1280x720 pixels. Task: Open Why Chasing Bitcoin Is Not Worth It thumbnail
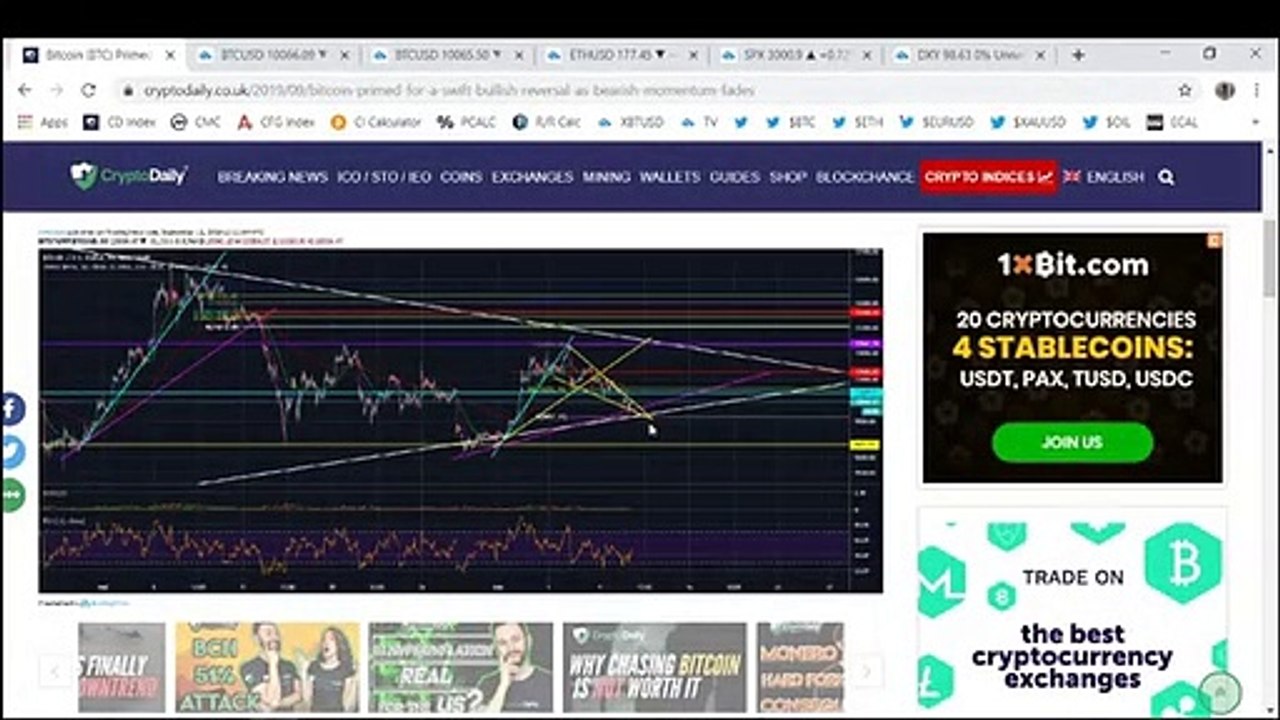pos(654,668)
